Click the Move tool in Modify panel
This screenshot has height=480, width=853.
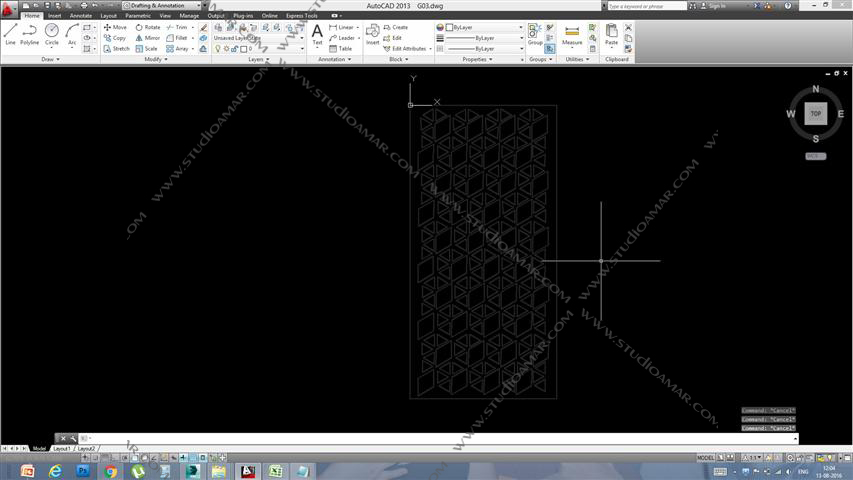pyautogui.click(x=115, y=27)
